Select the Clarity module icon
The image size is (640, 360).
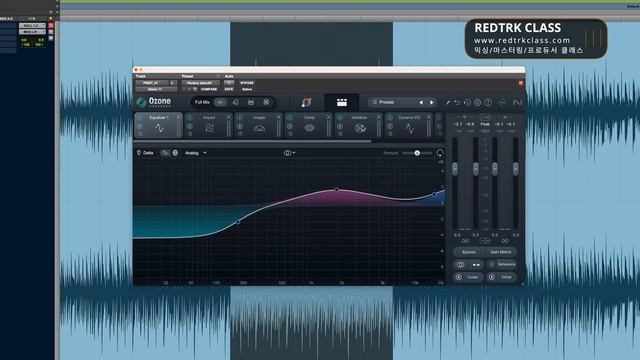(309, 128)
